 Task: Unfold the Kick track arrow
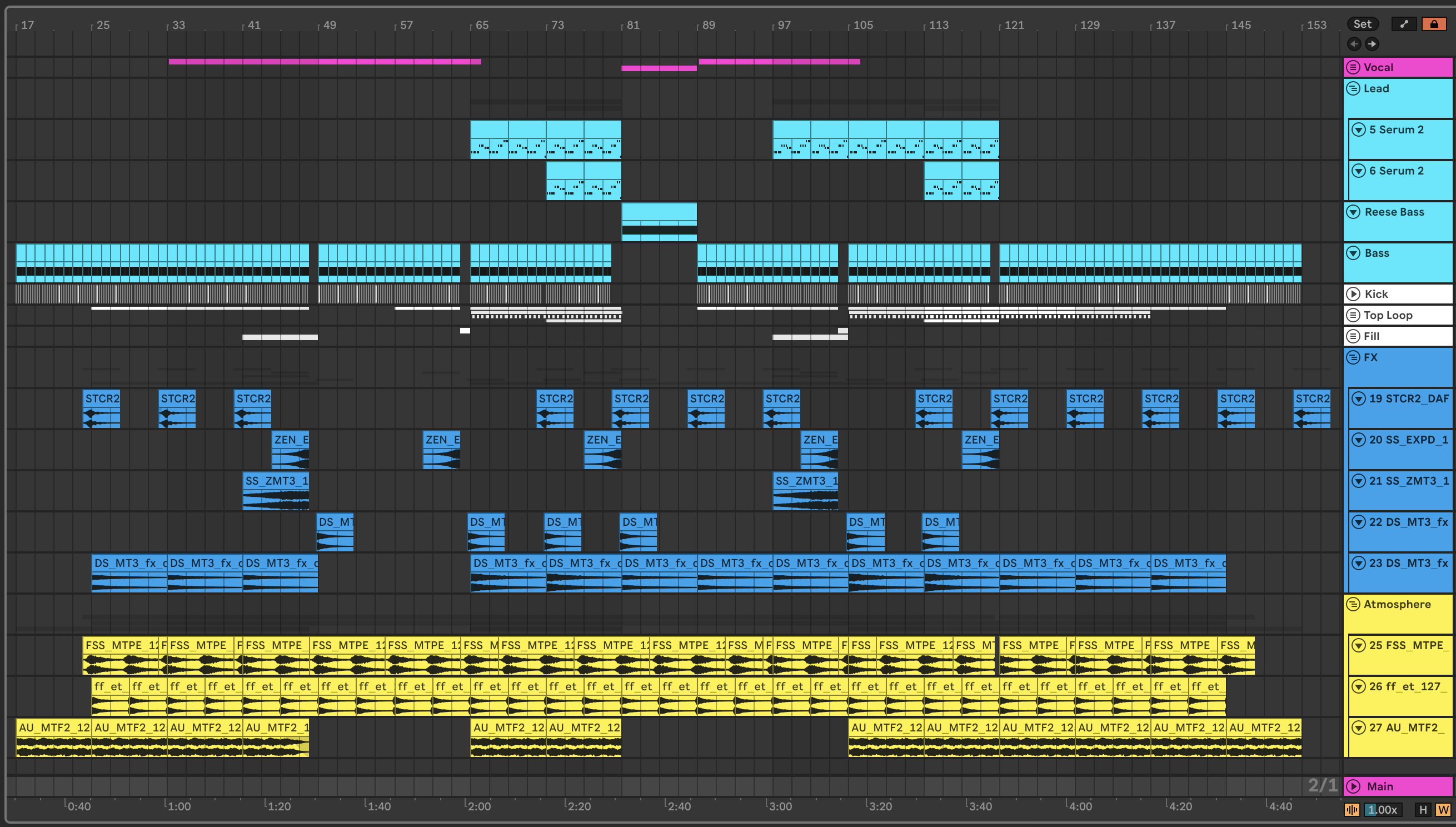[x=1353, y=294]
